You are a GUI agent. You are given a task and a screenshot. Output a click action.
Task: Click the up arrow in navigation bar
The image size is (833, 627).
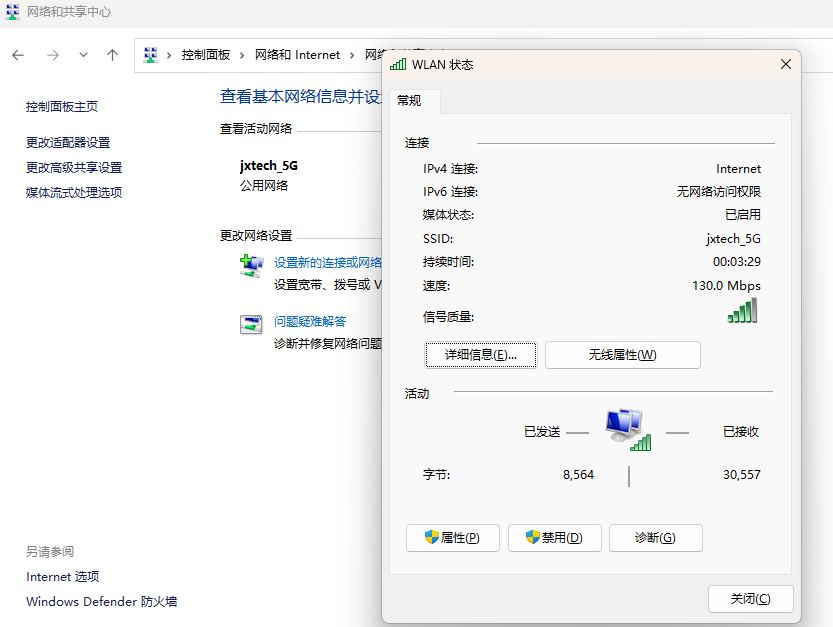(x=112, y=55)
